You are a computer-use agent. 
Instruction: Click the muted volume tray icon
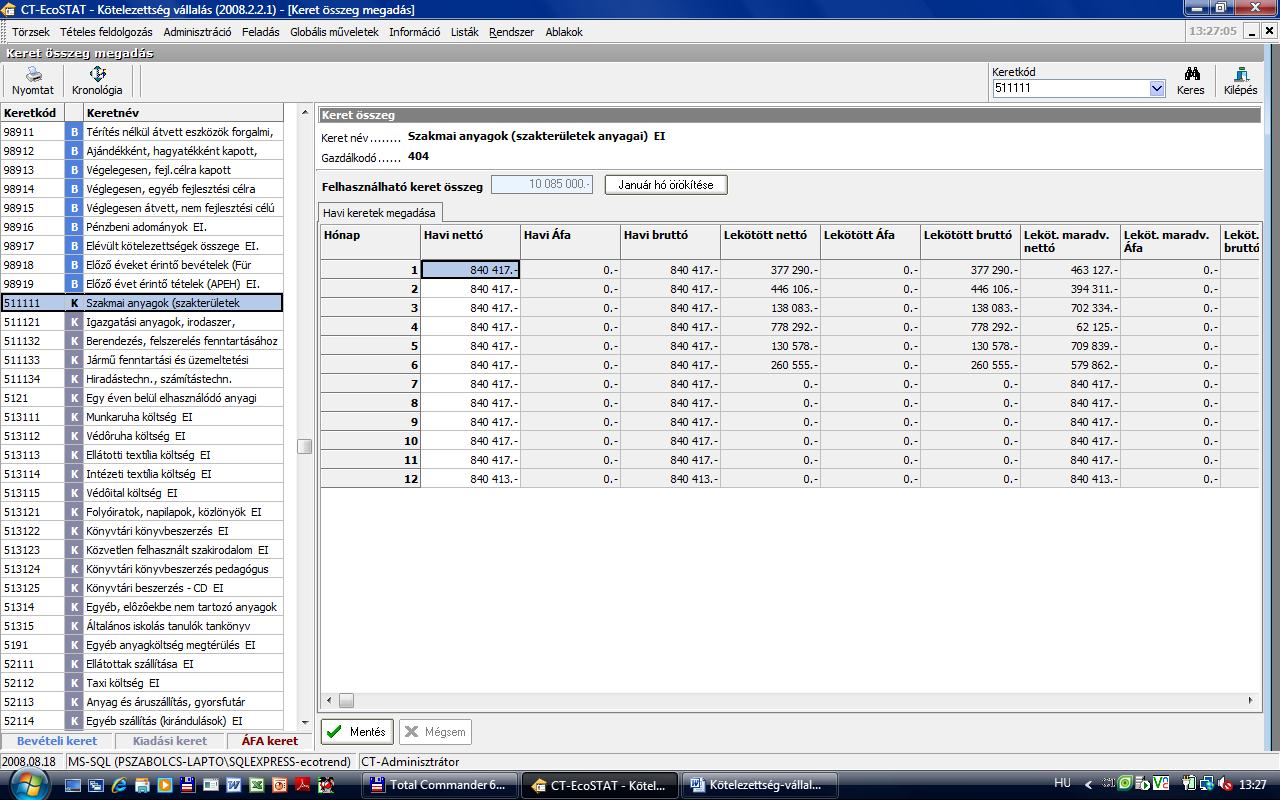pos(1226,784)
